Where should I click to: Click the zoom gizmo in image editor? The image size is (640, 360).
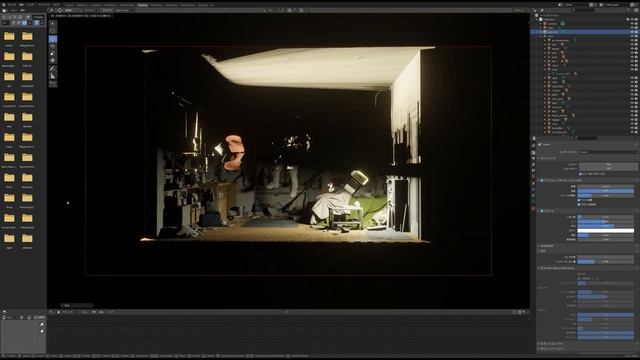(x=42, y=325)
